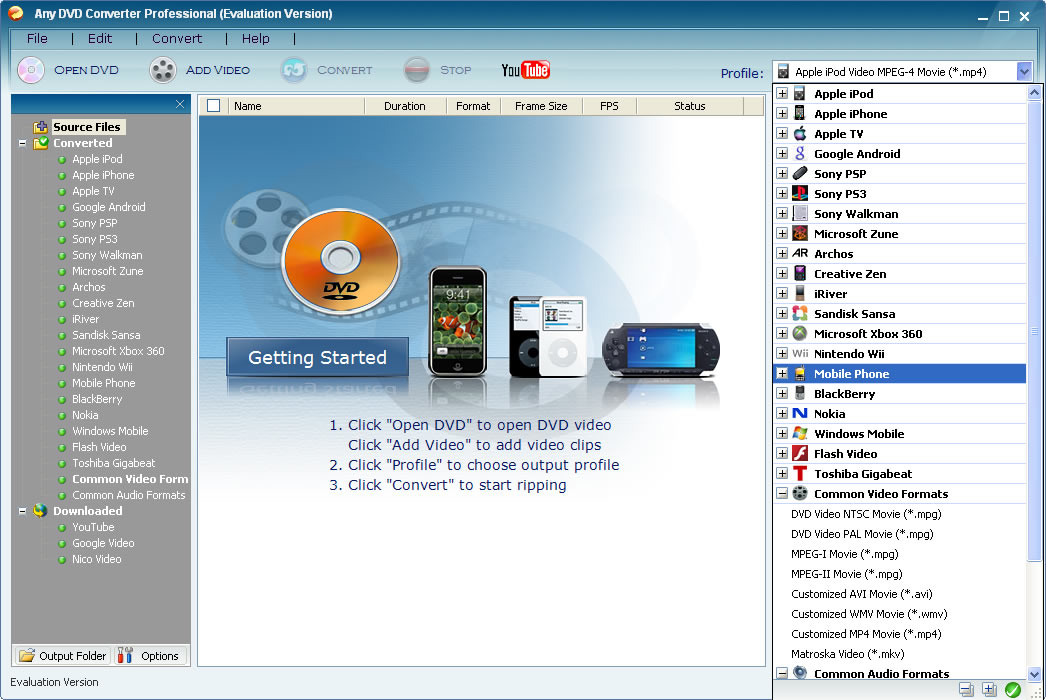Open the Help menu
Screen dimensions: 1046x700
tap(255, 39)
